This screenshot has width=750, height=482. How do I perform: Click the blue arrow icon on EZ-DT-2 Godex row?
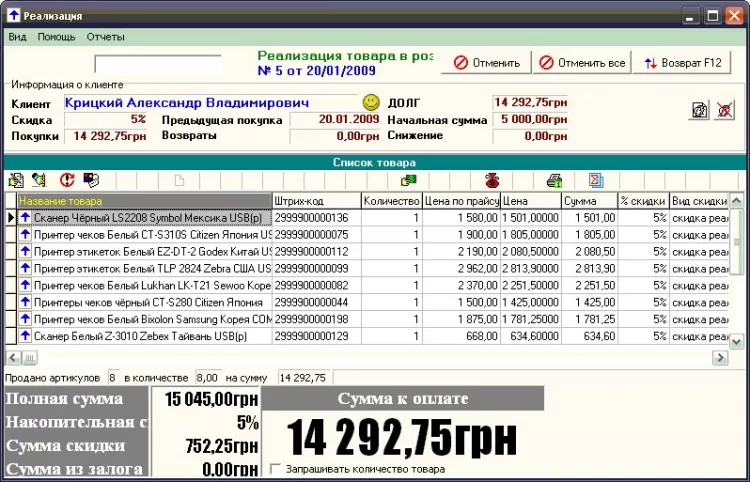[x=25, y=251]
